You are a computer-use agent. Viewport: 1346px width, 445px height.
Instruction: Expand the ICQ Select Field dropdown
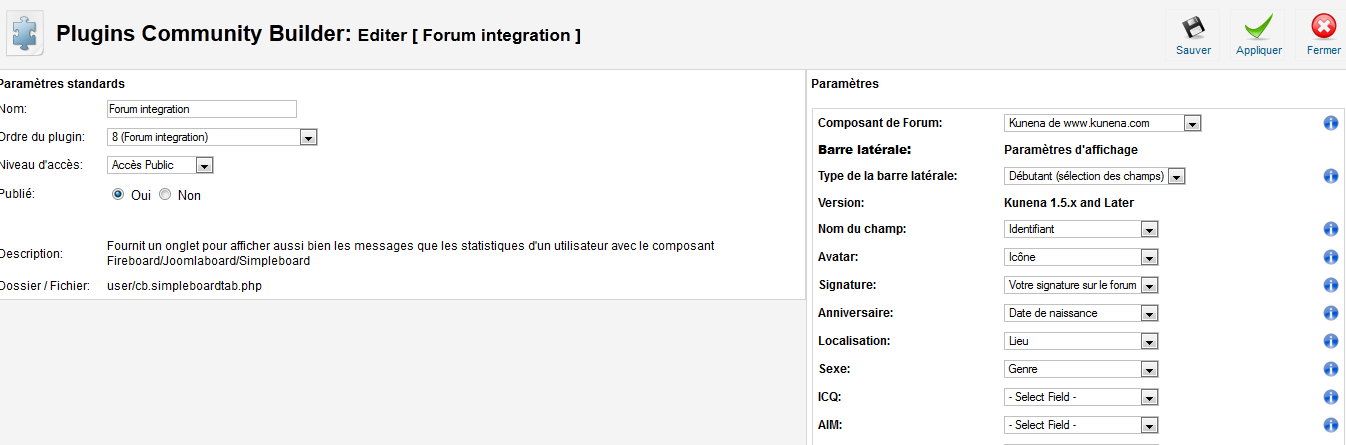click(x=1081, y=397)
